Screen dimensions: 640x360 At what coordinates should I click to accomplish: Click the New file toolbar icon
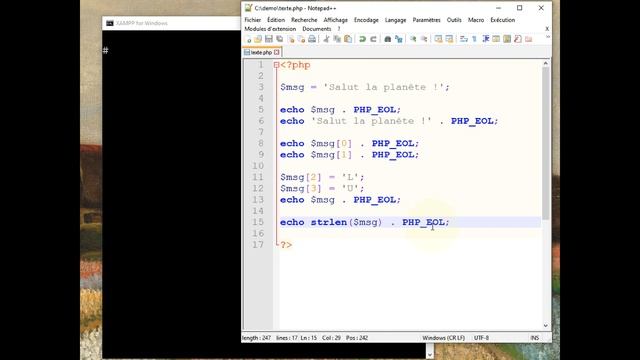248,39
